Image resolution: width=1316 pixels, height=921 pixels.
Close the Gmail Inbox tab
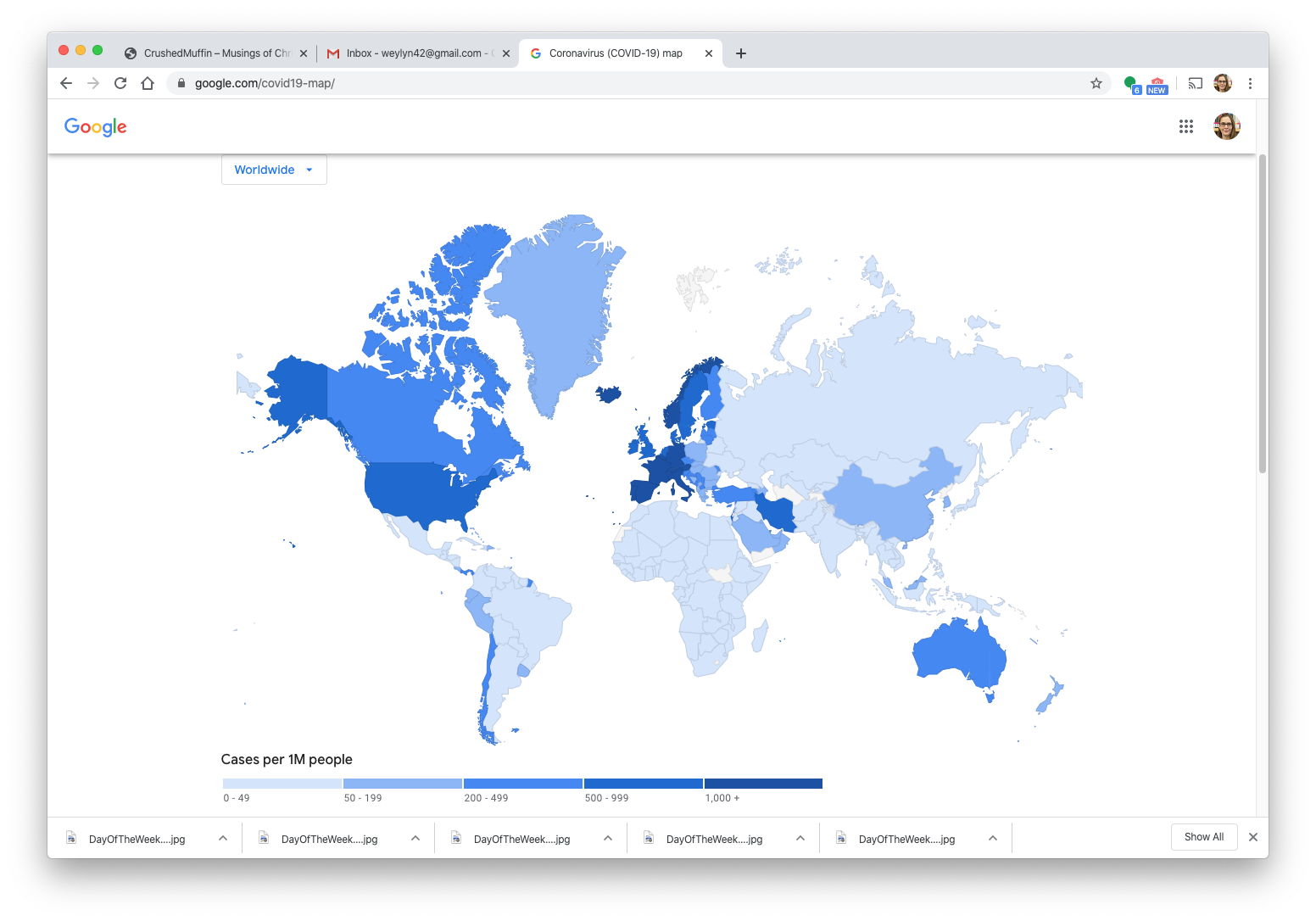(506, 53)
